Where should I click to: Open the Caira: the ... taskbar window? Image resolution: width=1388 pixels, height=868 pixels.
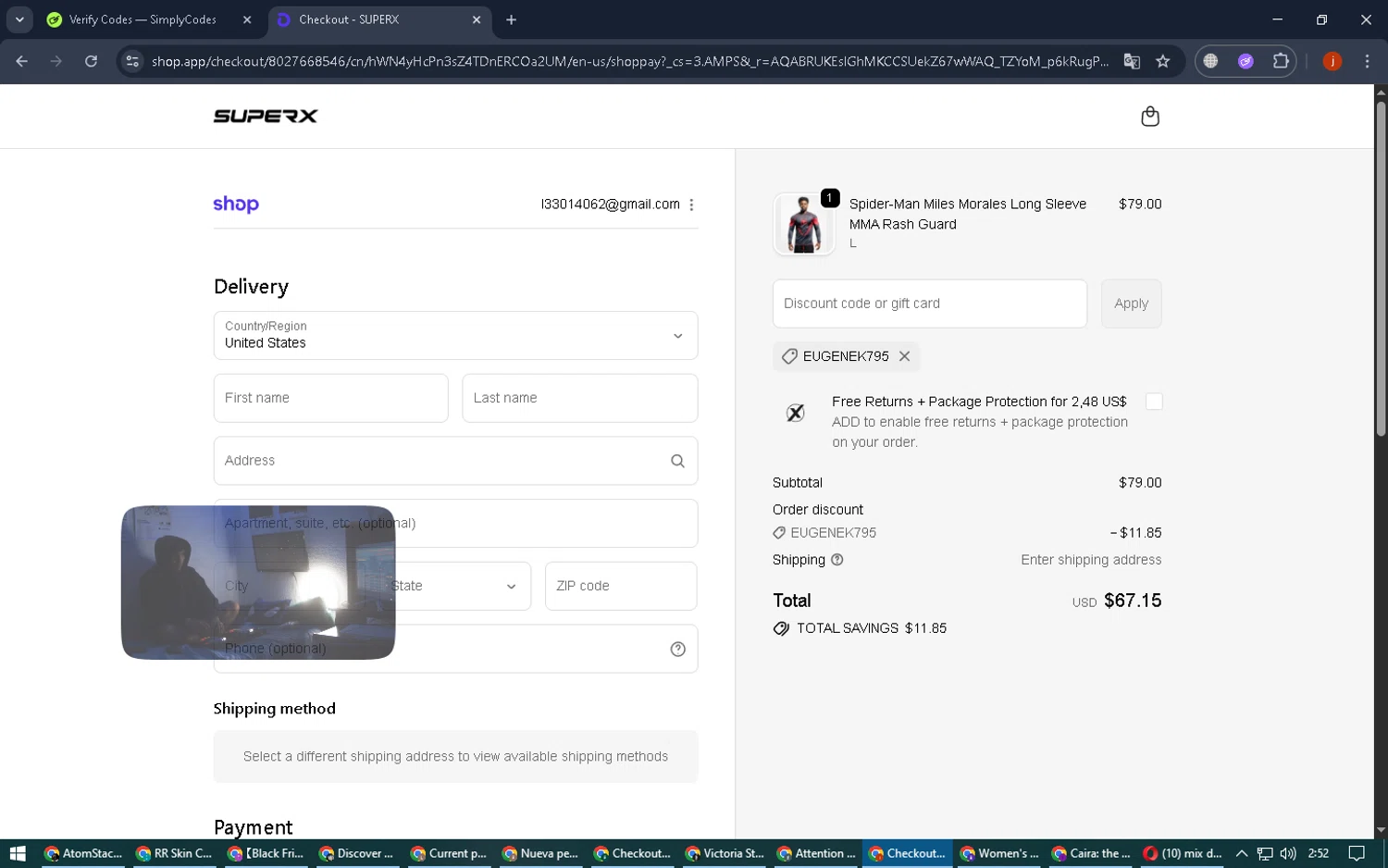pos(1092,853)
